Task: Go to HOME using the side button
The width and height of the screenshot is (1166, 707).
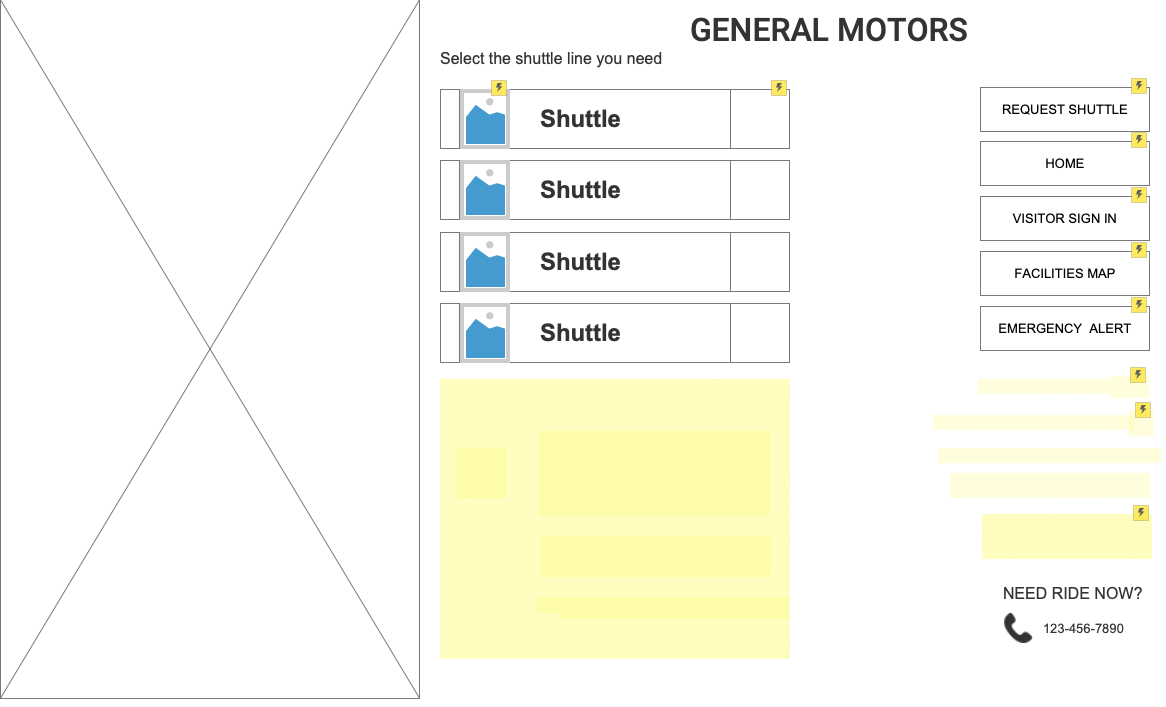Action: coord(1064,164)
